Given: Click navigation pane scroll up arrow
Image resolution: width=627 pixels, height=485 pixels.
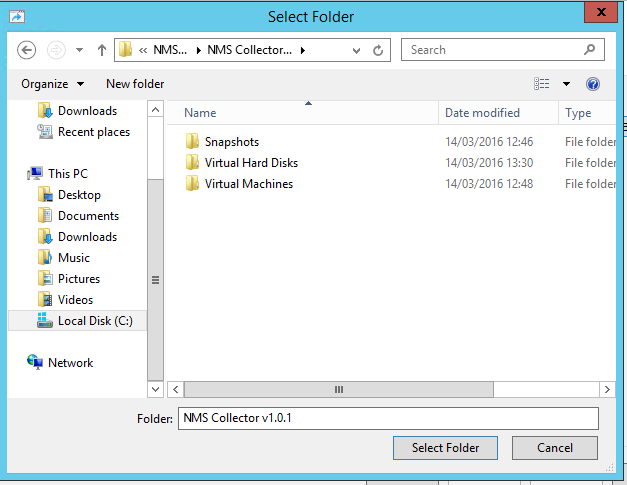Looking at the screenshot, I should [156, 109].
